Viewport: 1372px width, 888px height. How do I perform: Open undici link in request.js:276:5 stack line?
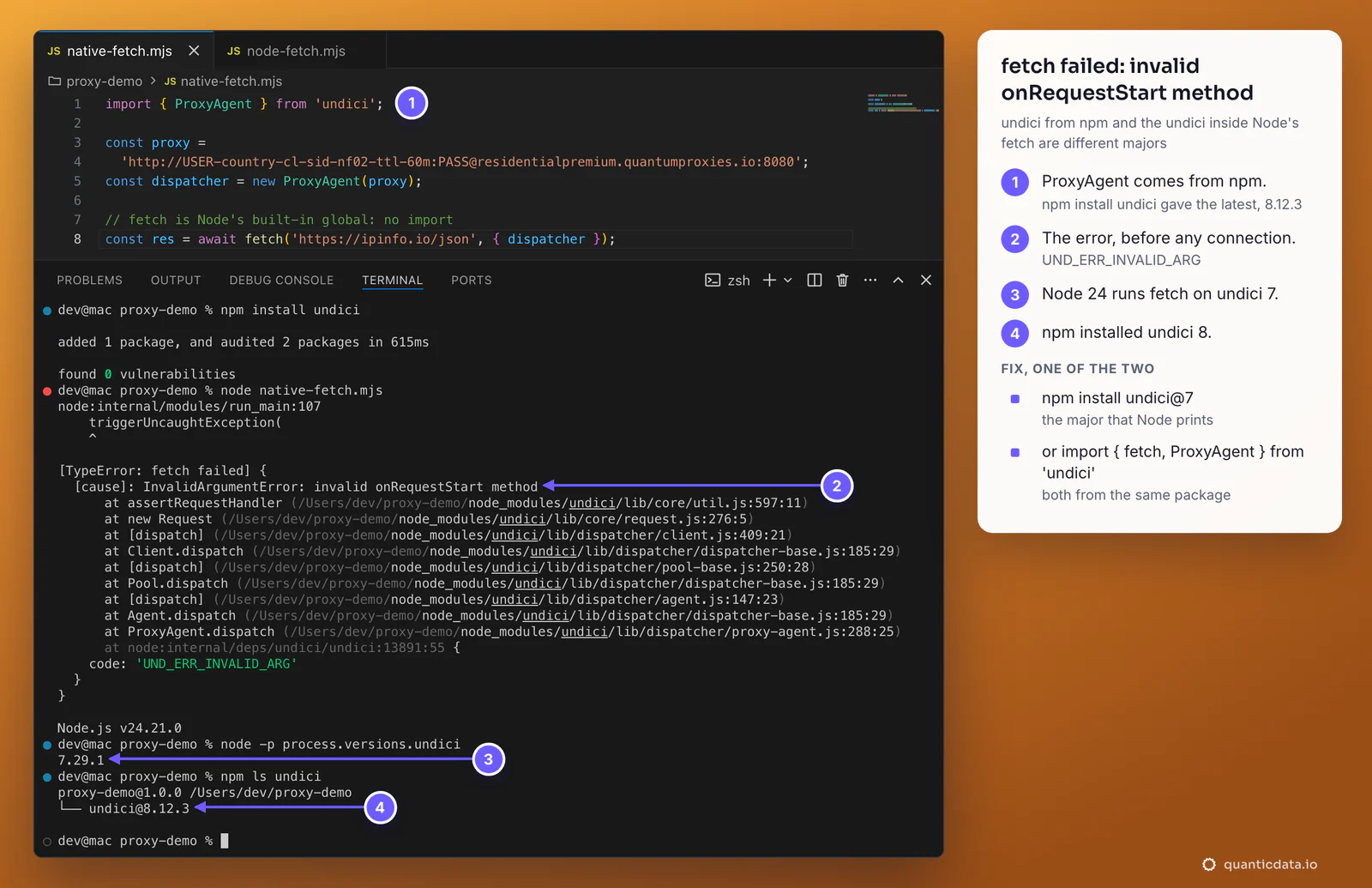pos(522,519)
